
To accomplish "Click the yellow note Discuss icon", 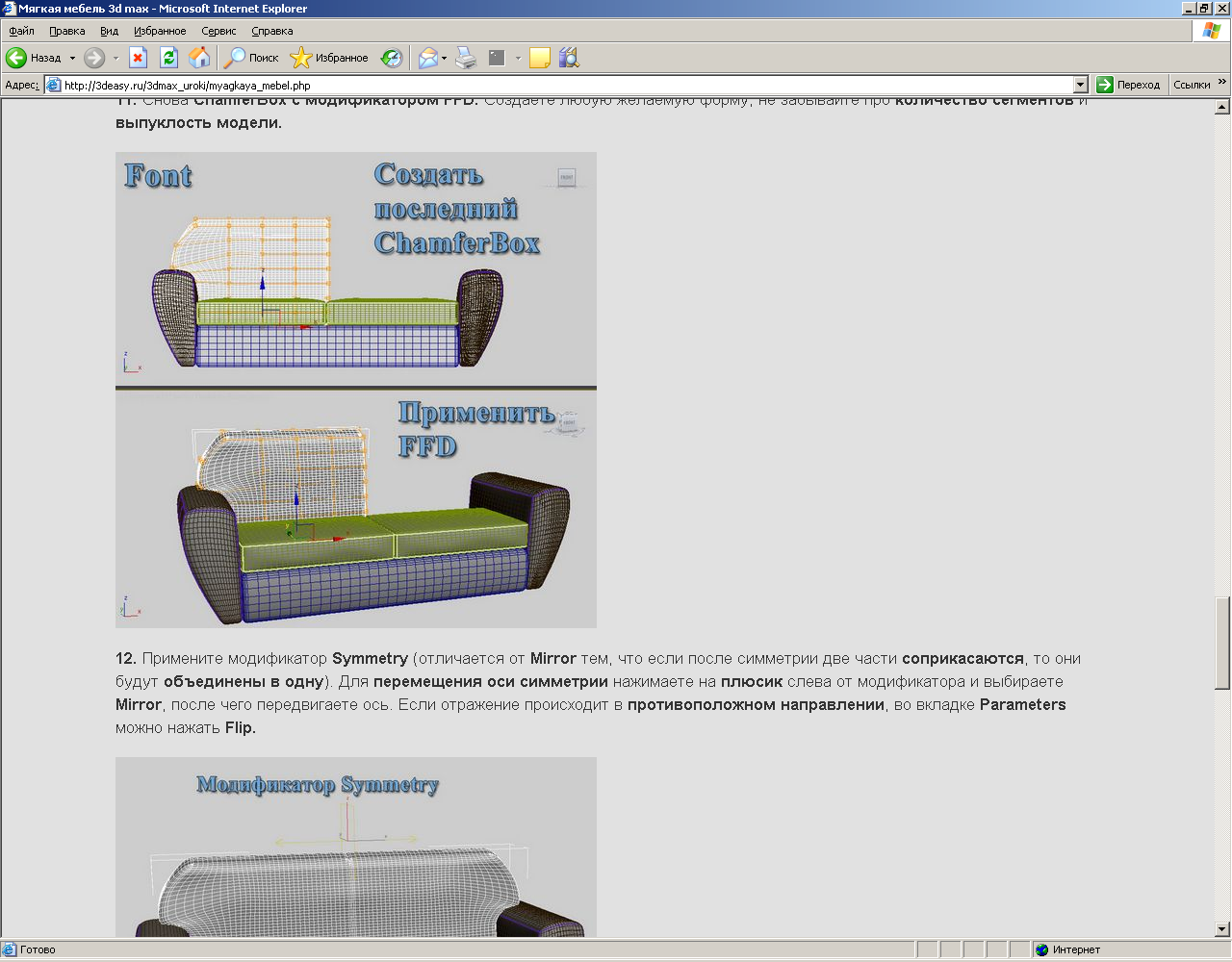I will point(540,58).
